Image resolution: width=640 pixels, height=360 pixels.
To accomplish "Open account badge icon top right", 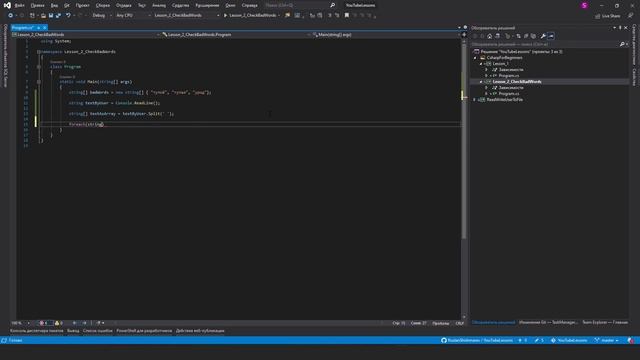I will point(584,5).
